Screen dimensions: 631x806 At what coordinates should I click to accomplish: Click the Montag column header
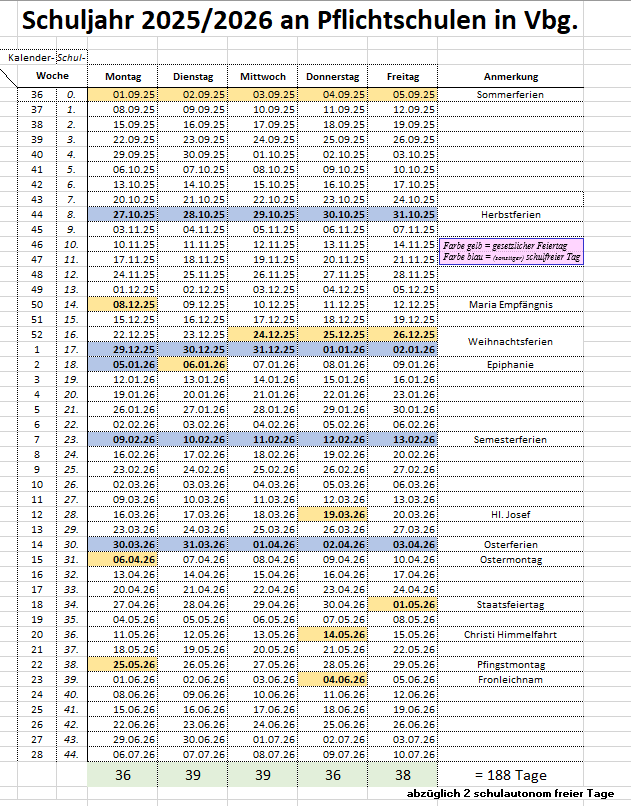pyautogui.click(x=124, y=76)
